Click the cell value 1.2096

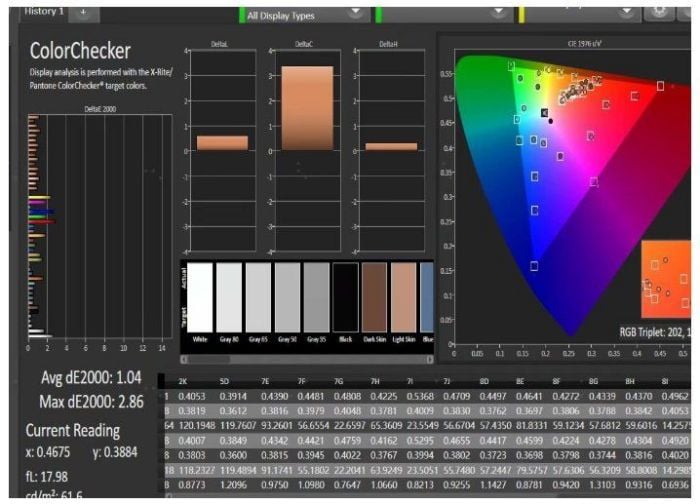pos(233,484)
